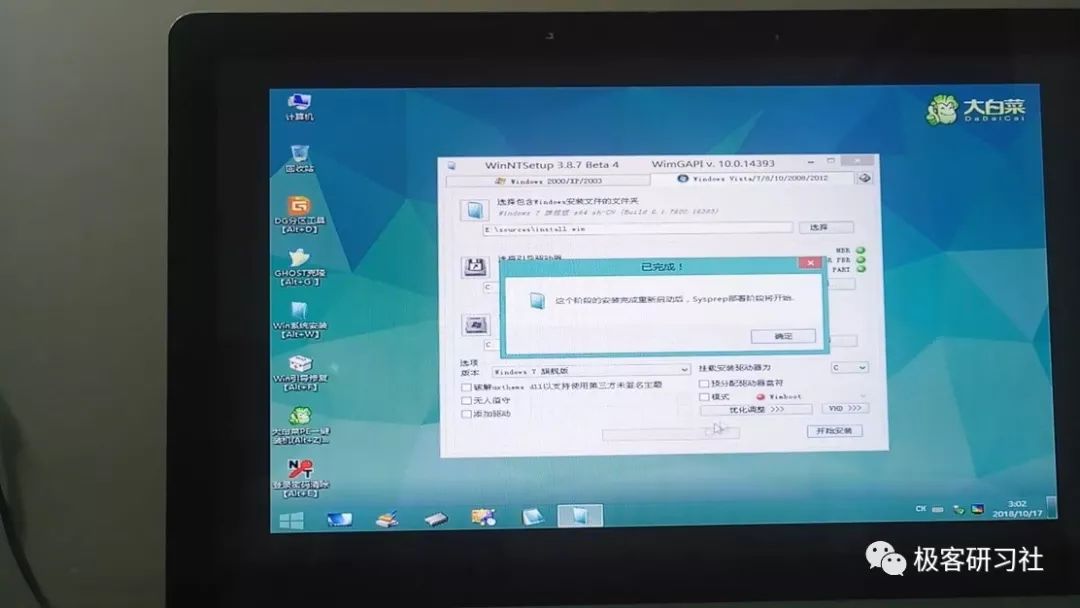Click the green MBR status light
Image resolution: width=1080 pixels, height=608 pixels.
coord(860,251)
